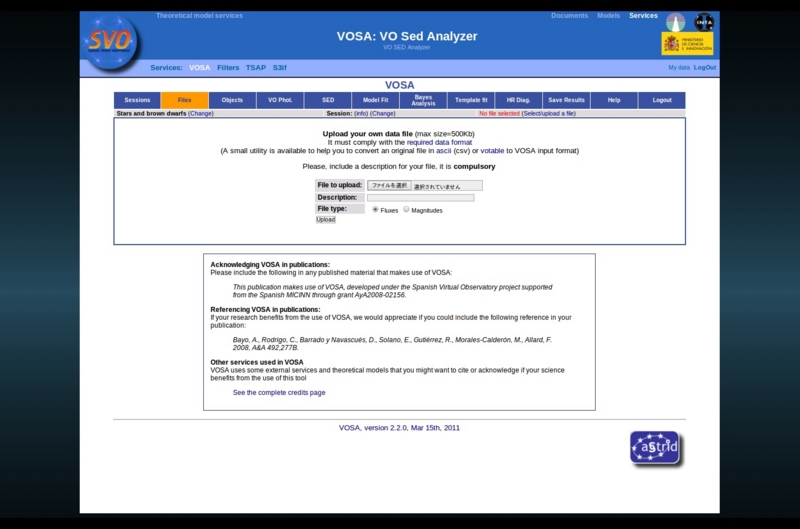
Task: Open the votable converter link
Action: coord(492,151)
